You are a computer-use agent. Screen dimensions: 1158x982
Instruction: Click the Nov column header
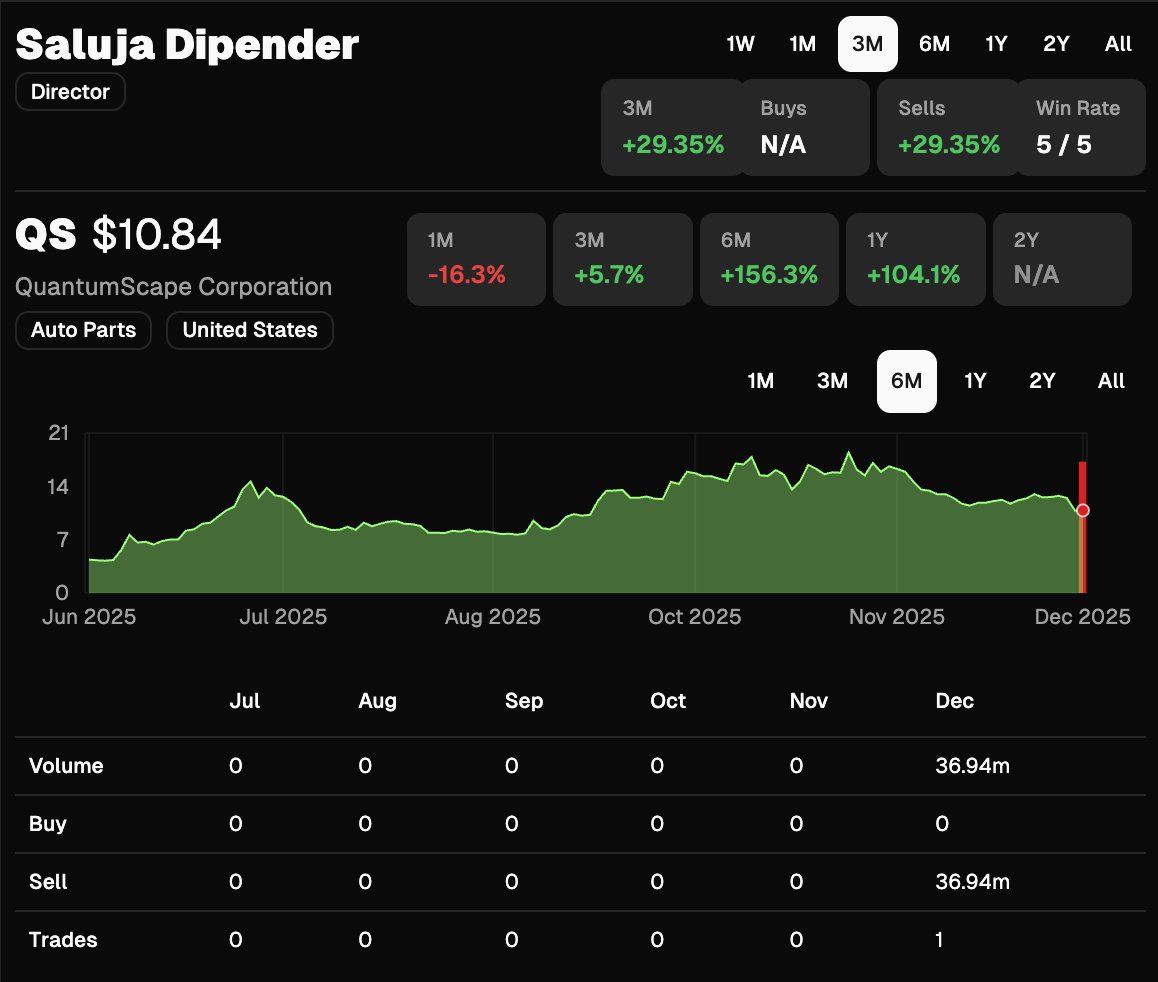809,701
